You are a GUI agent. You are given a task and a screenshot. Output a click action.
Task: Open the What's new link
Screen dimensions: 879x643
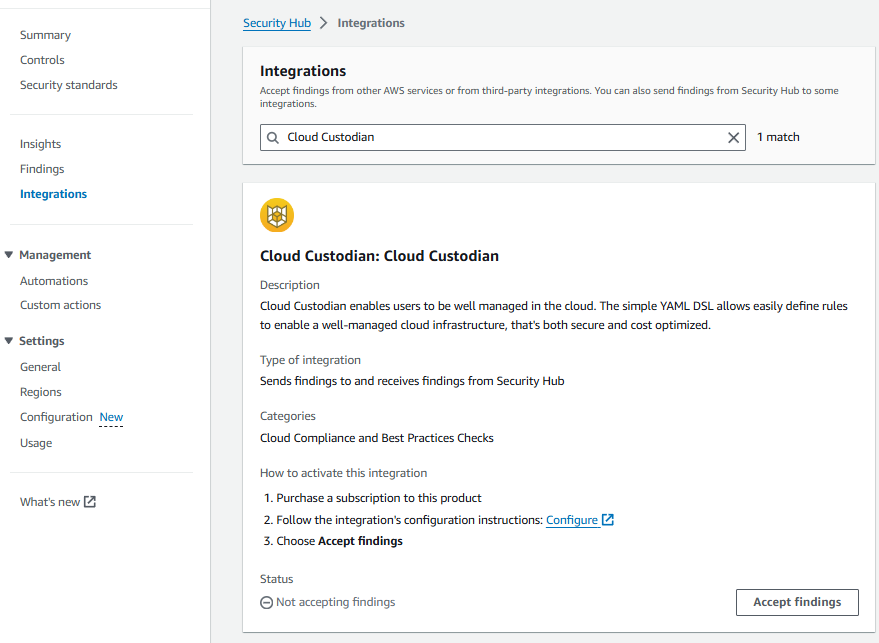[x=50, y=502]
